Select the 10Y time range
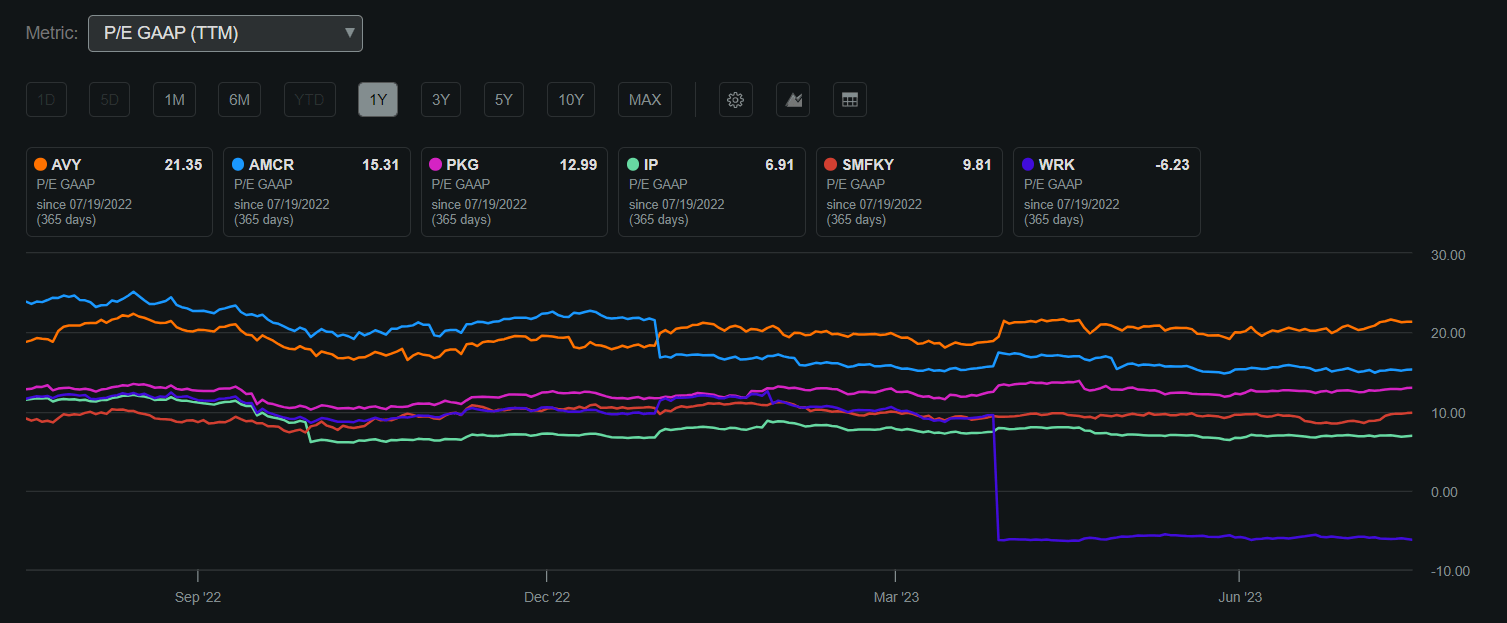 (571, 100)
